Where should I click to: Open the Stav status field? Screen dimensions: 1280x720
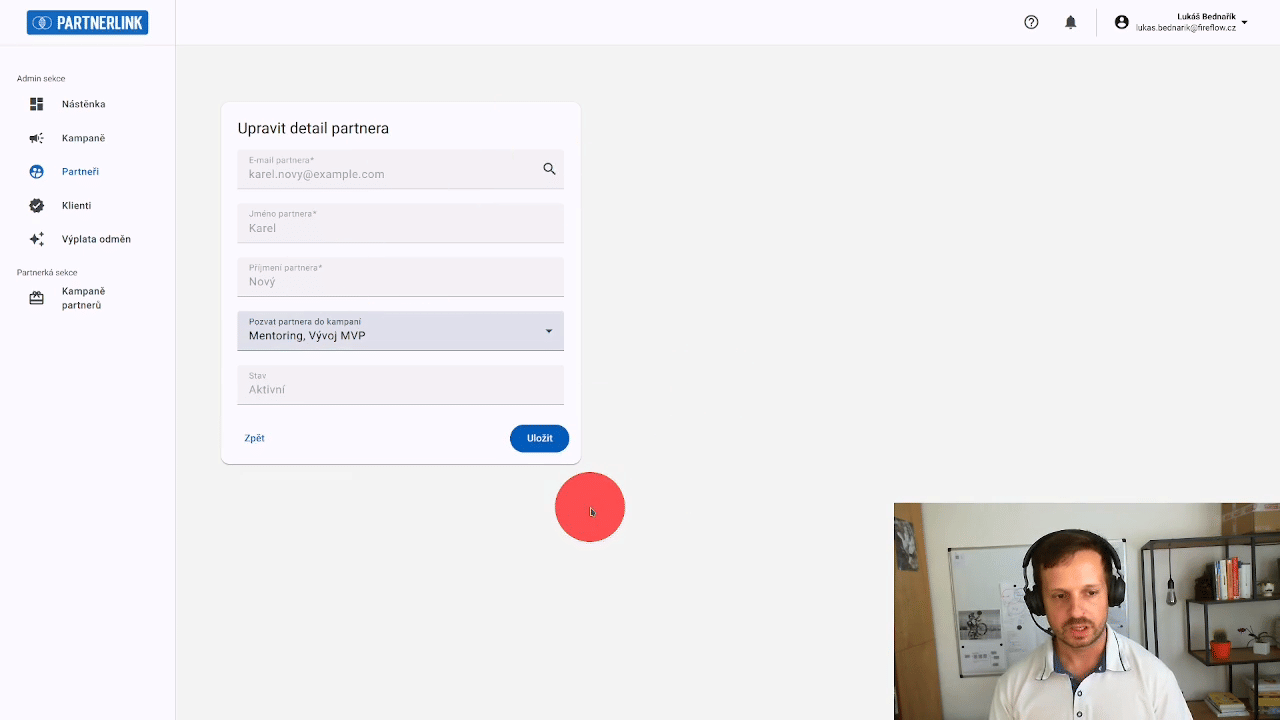[400, 385]
